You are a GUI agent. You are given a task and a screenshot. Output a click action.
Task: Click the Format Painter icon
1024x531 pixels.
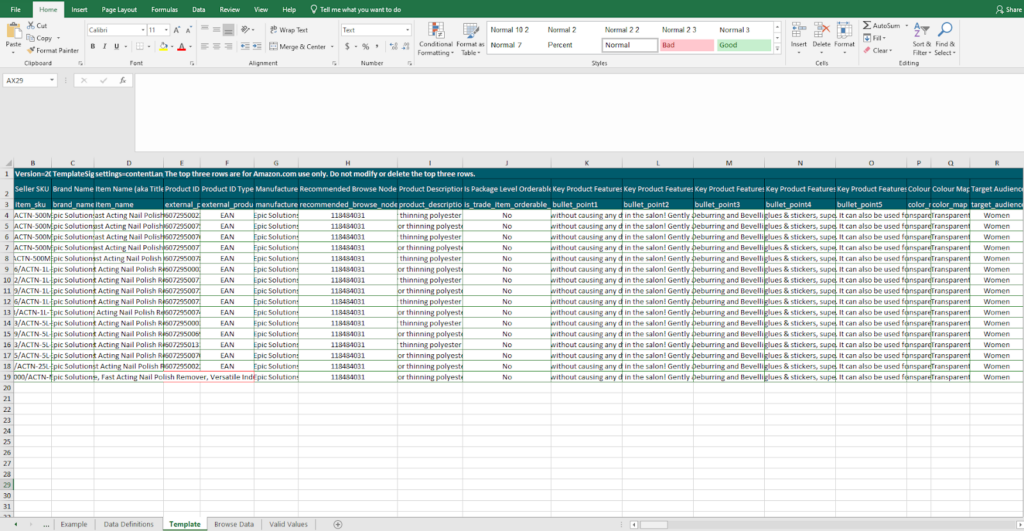point(30,50)
